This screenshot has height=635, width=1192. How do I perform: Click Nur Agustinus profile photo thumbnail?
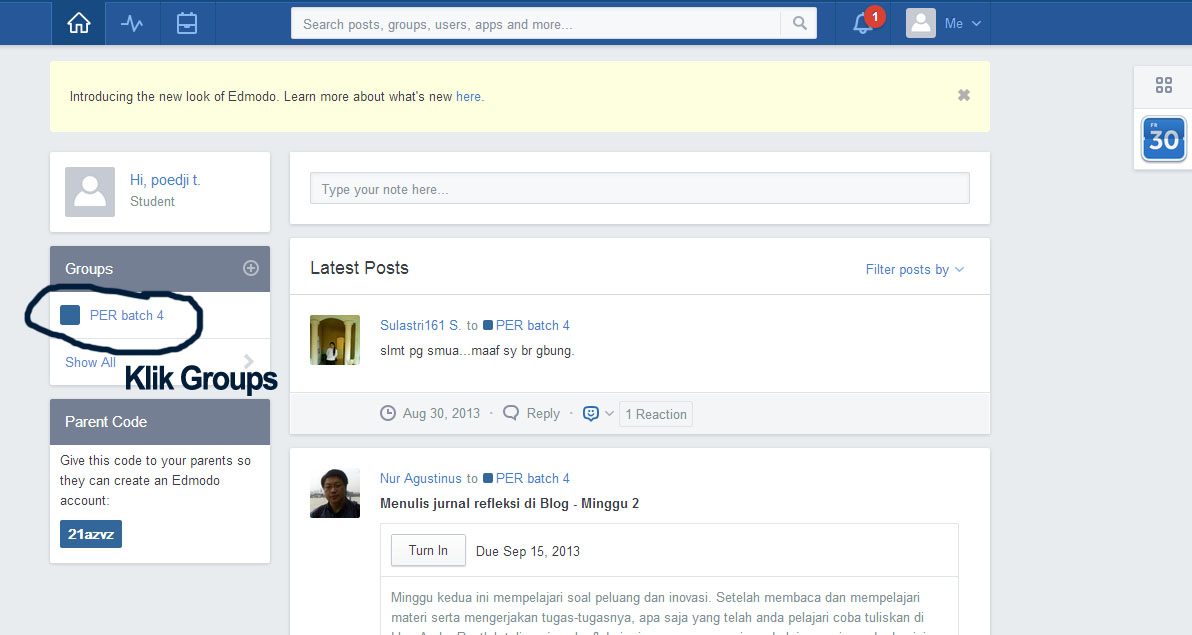(x=334, y=493)
